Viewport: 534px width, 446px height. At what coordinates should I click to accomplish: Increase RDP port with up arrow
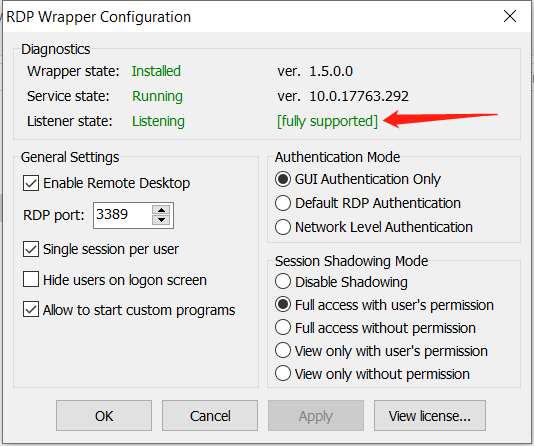pos(161,210)
